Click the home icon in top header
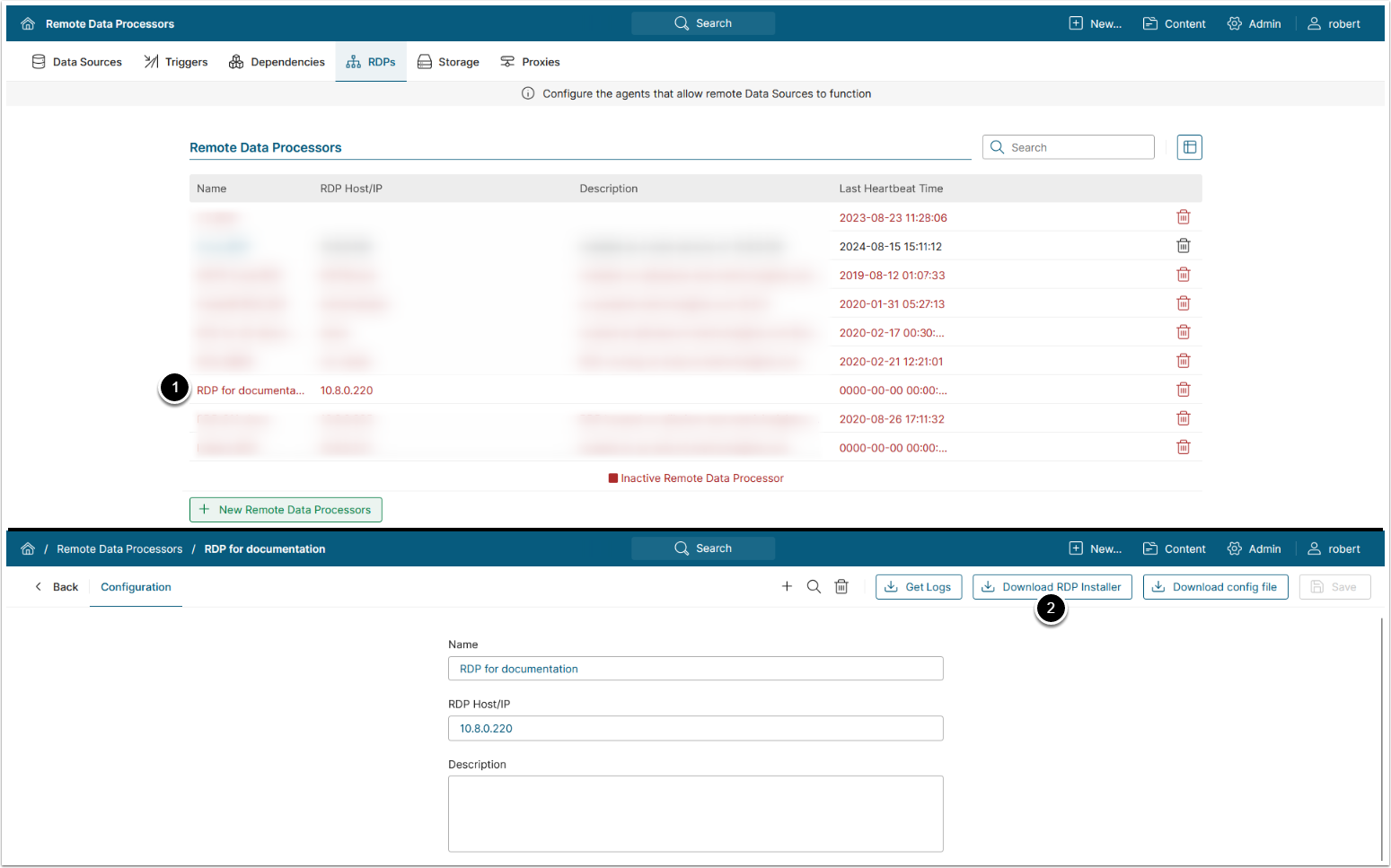Screen dimensions: 1391x868 (28, 24)
